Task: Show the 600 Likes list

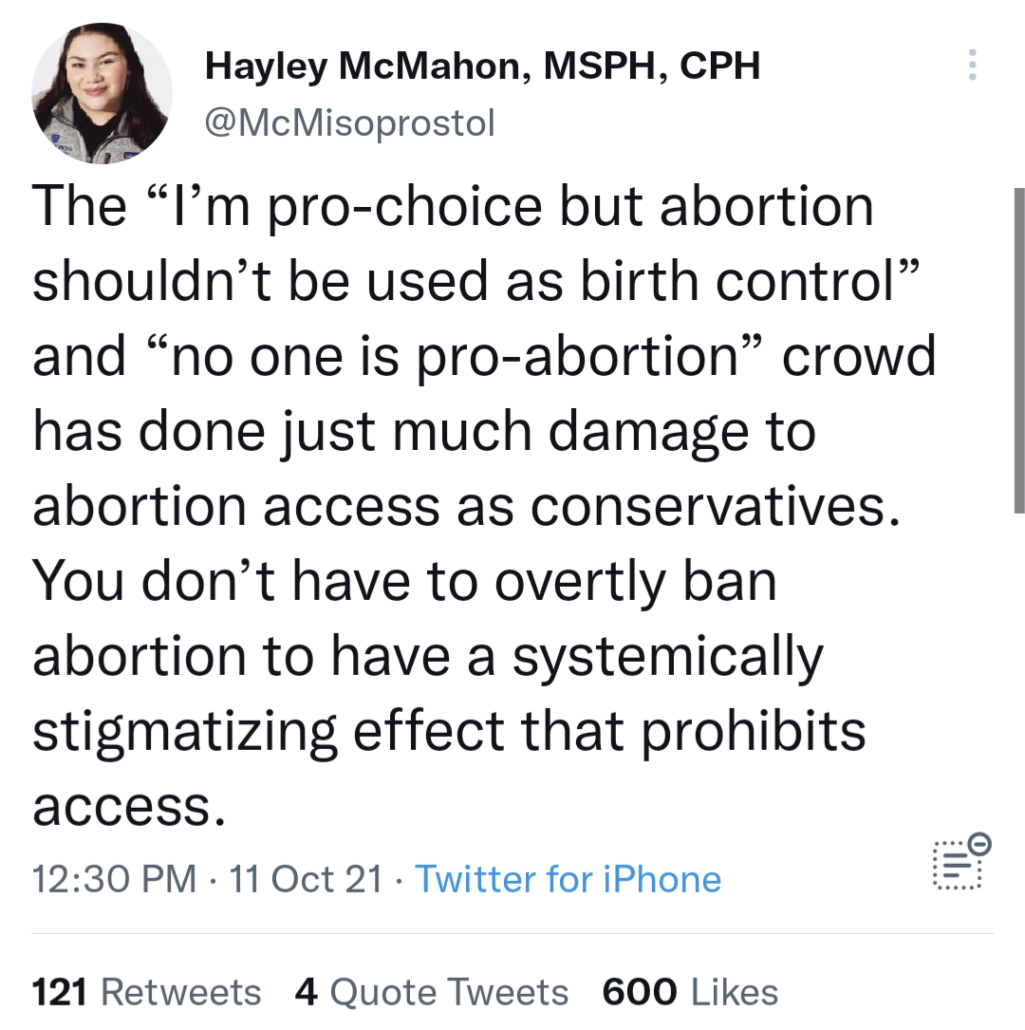Action: click(x=690, y=992)
